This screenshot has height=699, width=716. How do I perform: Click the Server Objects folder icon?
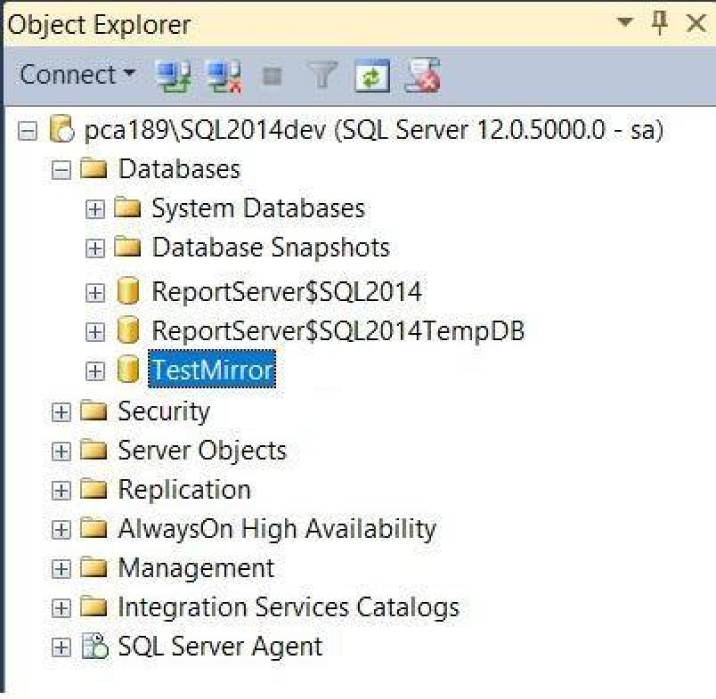(94, 450)
